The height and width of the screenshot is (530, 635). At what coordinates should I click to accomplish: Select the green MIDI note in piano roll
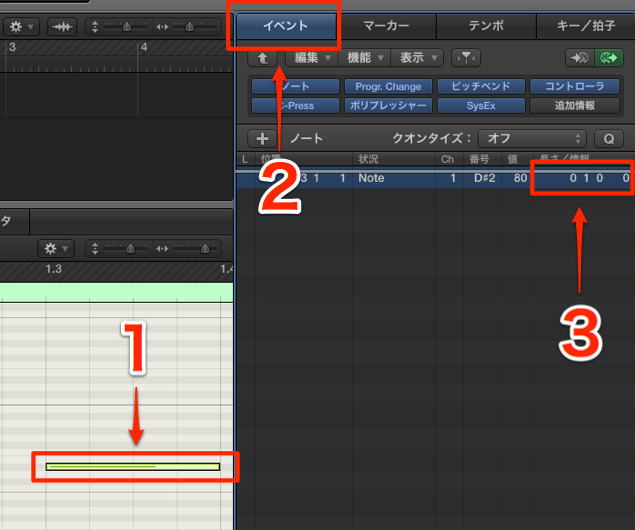[x=133, y=467]
